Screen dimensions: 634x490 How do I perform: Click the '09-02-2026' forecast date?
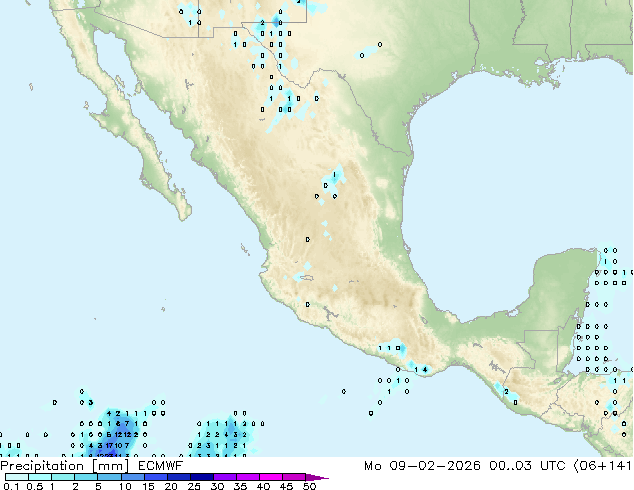point(435,466)
